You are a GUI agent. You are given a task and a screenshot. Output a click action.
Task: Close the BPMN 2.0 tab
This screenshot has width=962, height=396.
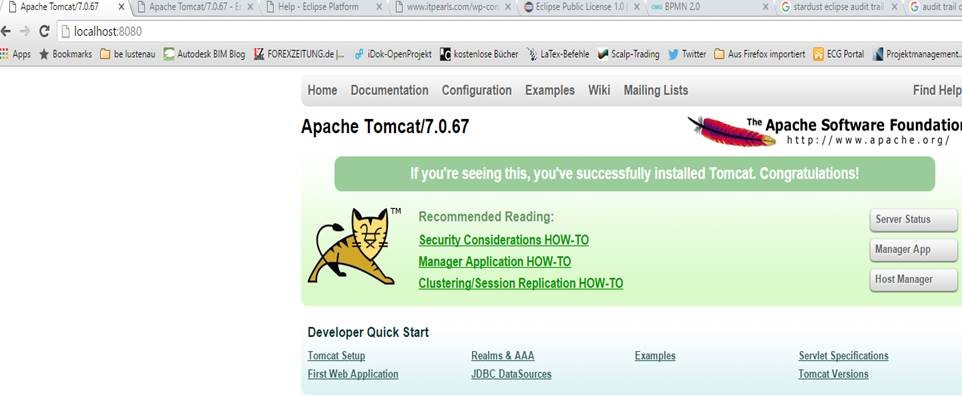pyautogui.click(x=765, y=7)
